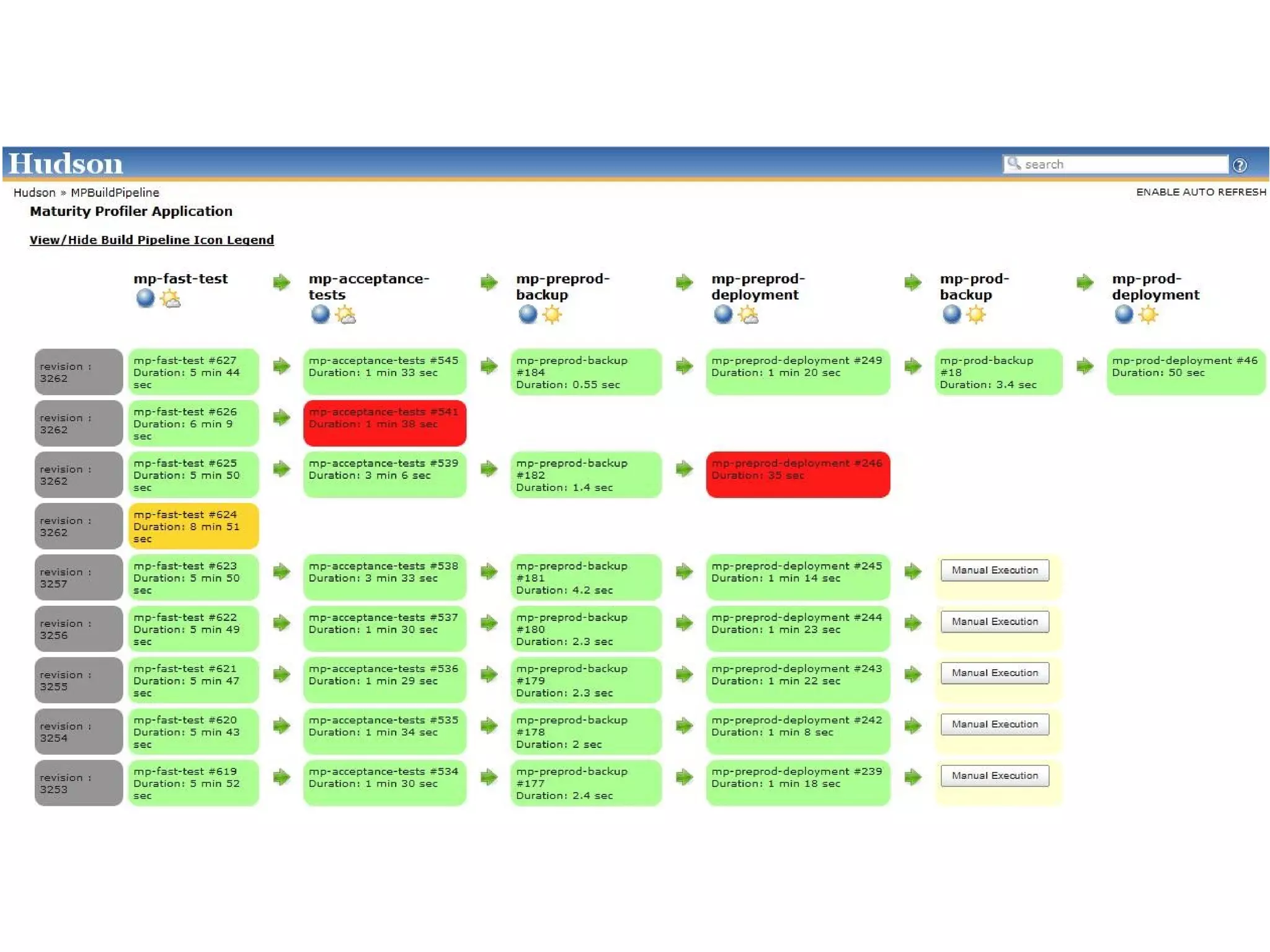Open build mp-prod-deployment #46
The height and width of the screenshot is (952, 1270).
point(1186,372)
